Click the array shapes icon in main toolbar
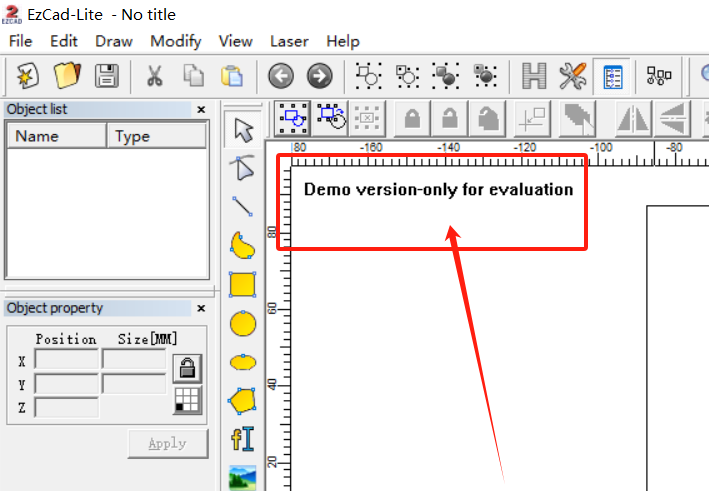The height and width of the screenshot is (491, 709). tap(659, 76)
